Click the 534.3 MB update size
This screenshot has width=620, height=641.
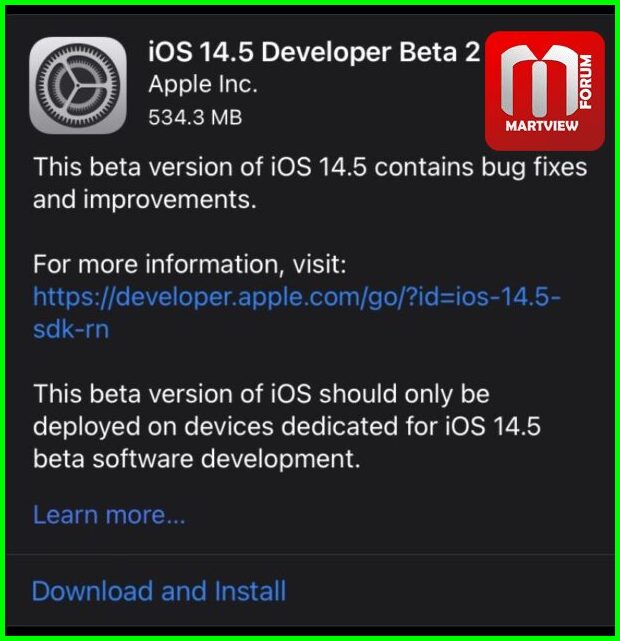click(195, 117)
